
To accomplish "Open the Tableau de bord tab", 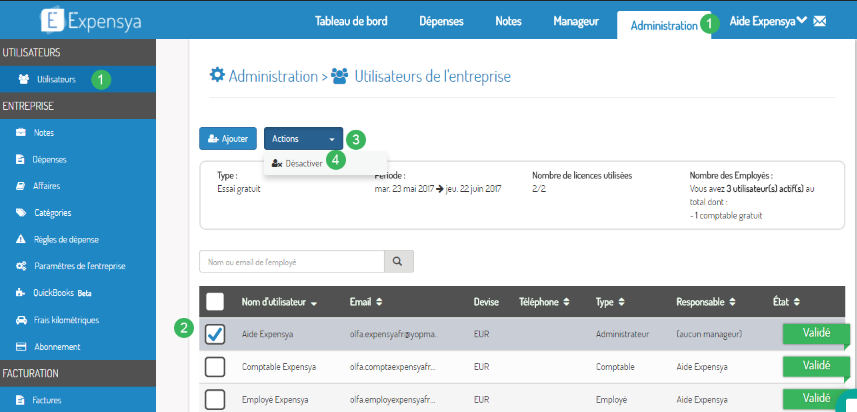I will pyautogui.click(x=351, y=21).
